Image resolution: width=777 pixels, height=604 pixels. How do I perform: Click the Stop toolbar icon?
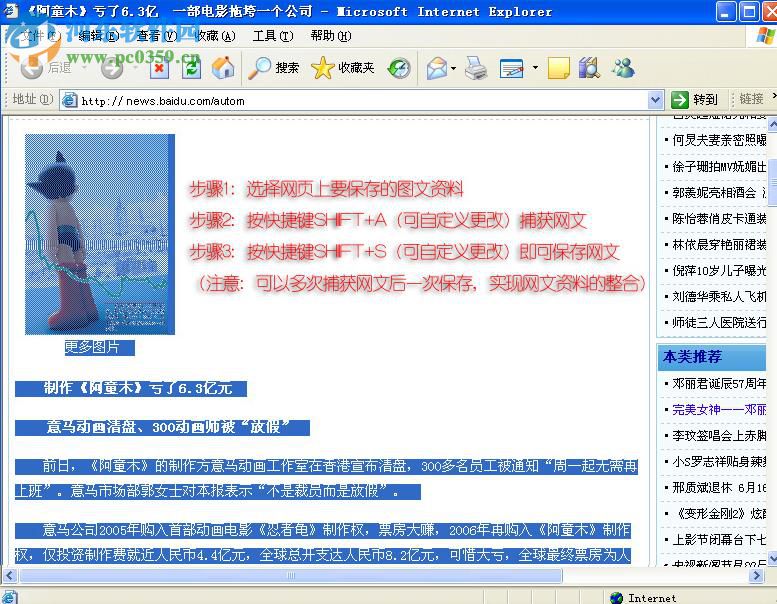tap(159, 68)
